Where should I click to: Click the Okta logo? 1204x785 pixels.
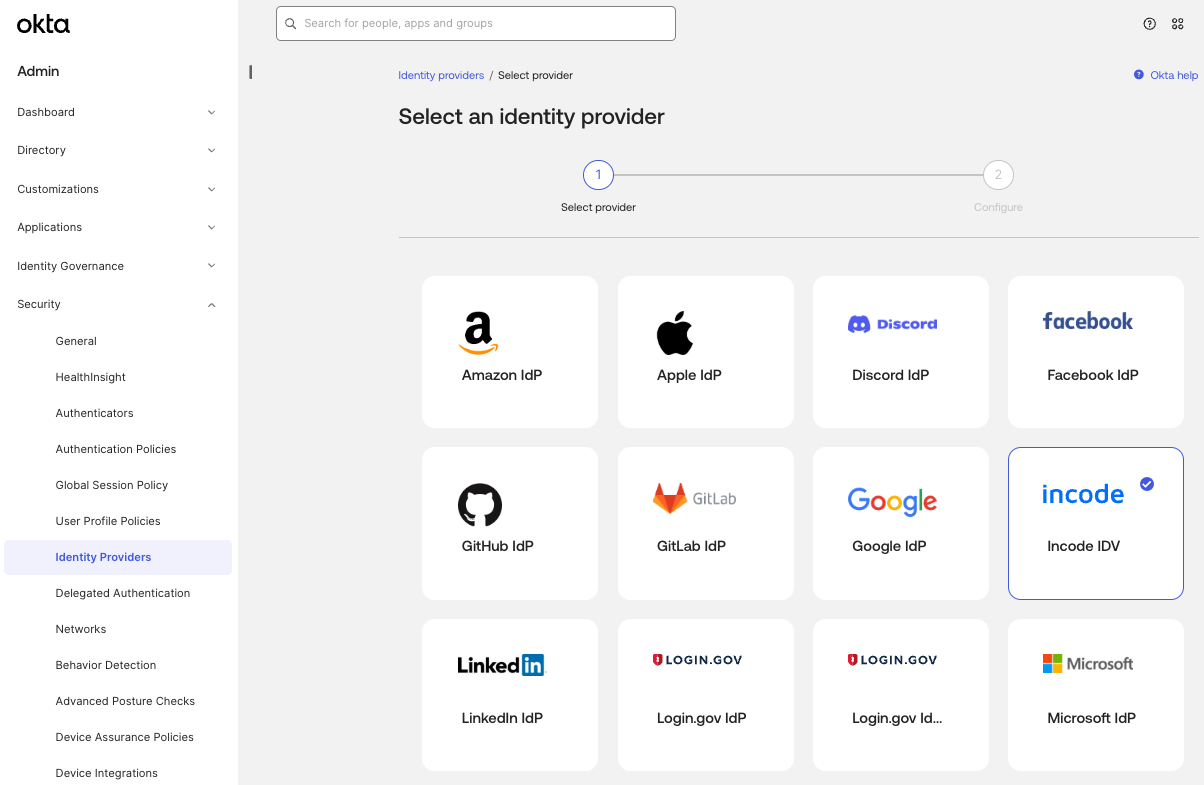(43, 25)
